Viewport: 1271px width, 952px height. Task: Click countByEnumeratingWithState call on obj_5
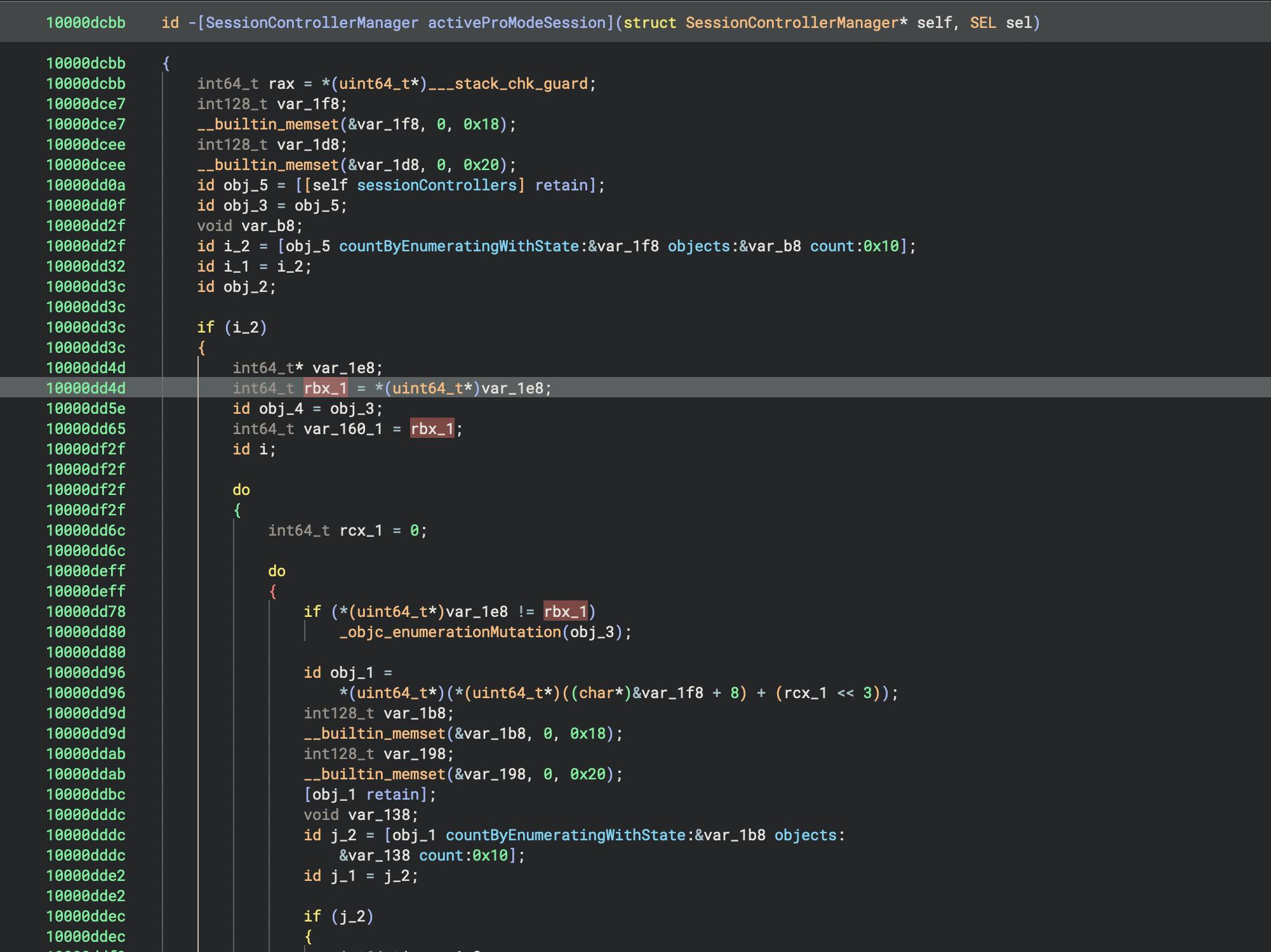tap(459, 246)
